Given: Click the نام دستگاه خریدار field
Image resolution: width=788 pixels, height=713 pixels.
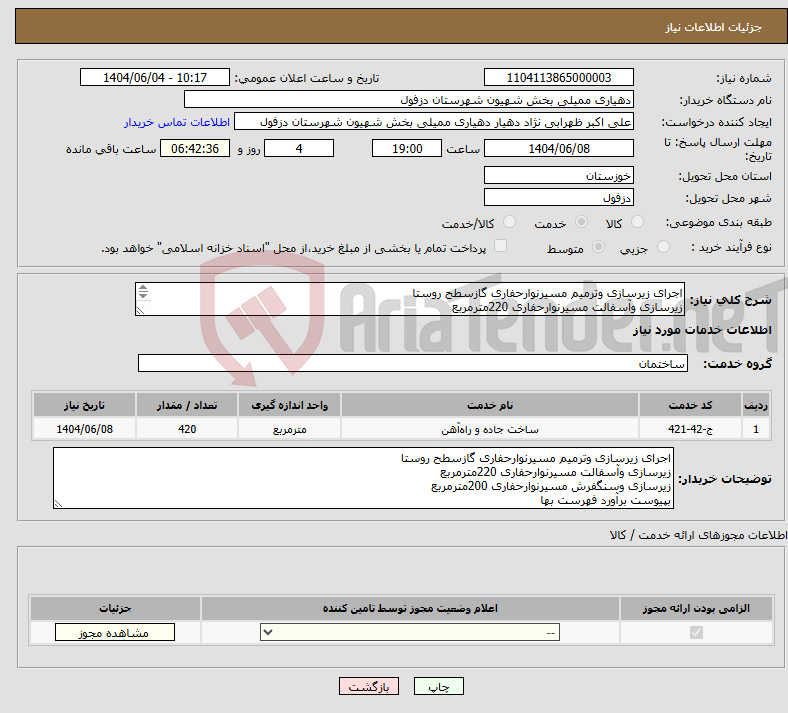Looking at the screenshot, I should [409, 99].
